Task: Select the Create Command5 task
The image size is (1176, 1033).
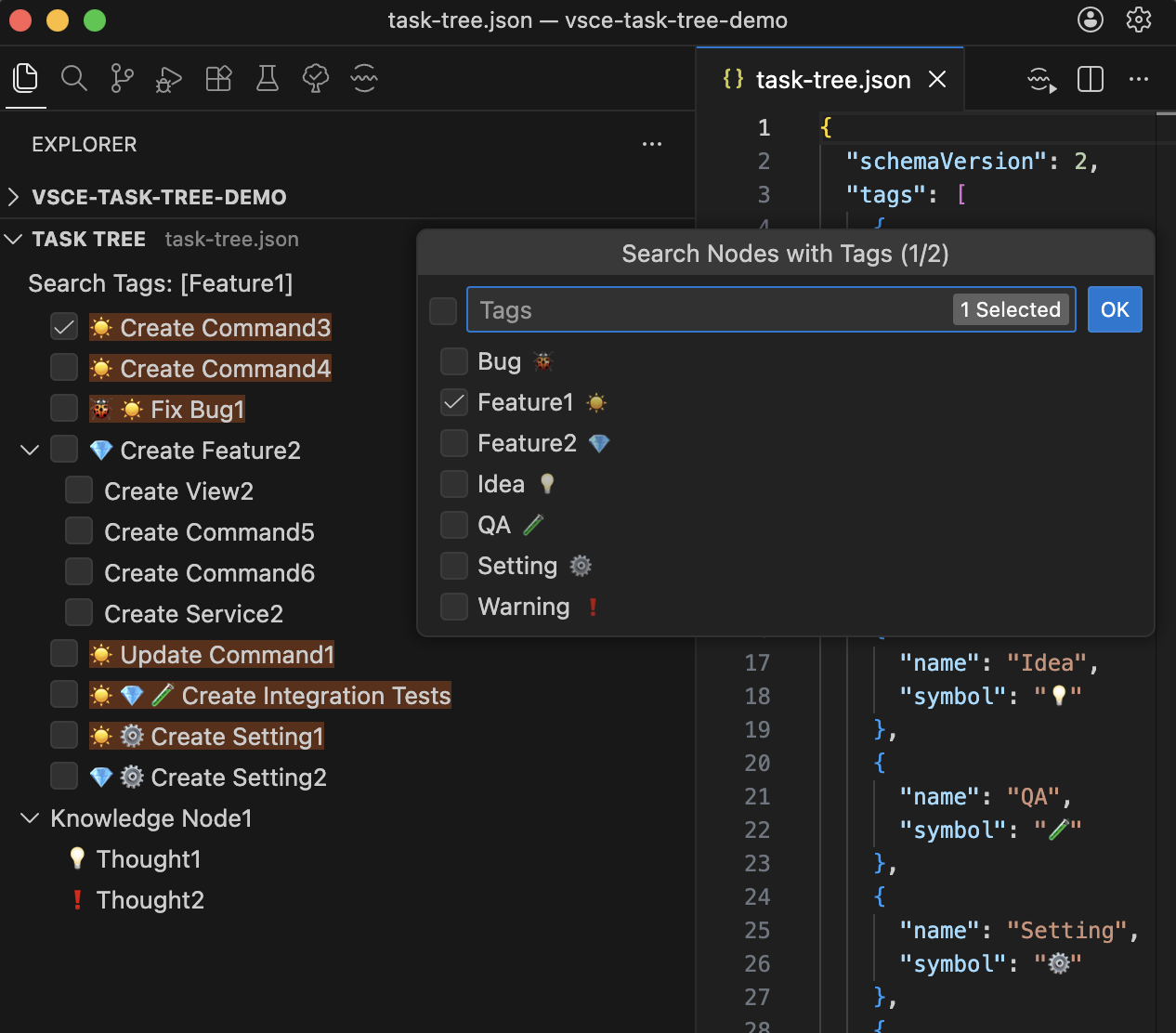Action: [209, 532]
